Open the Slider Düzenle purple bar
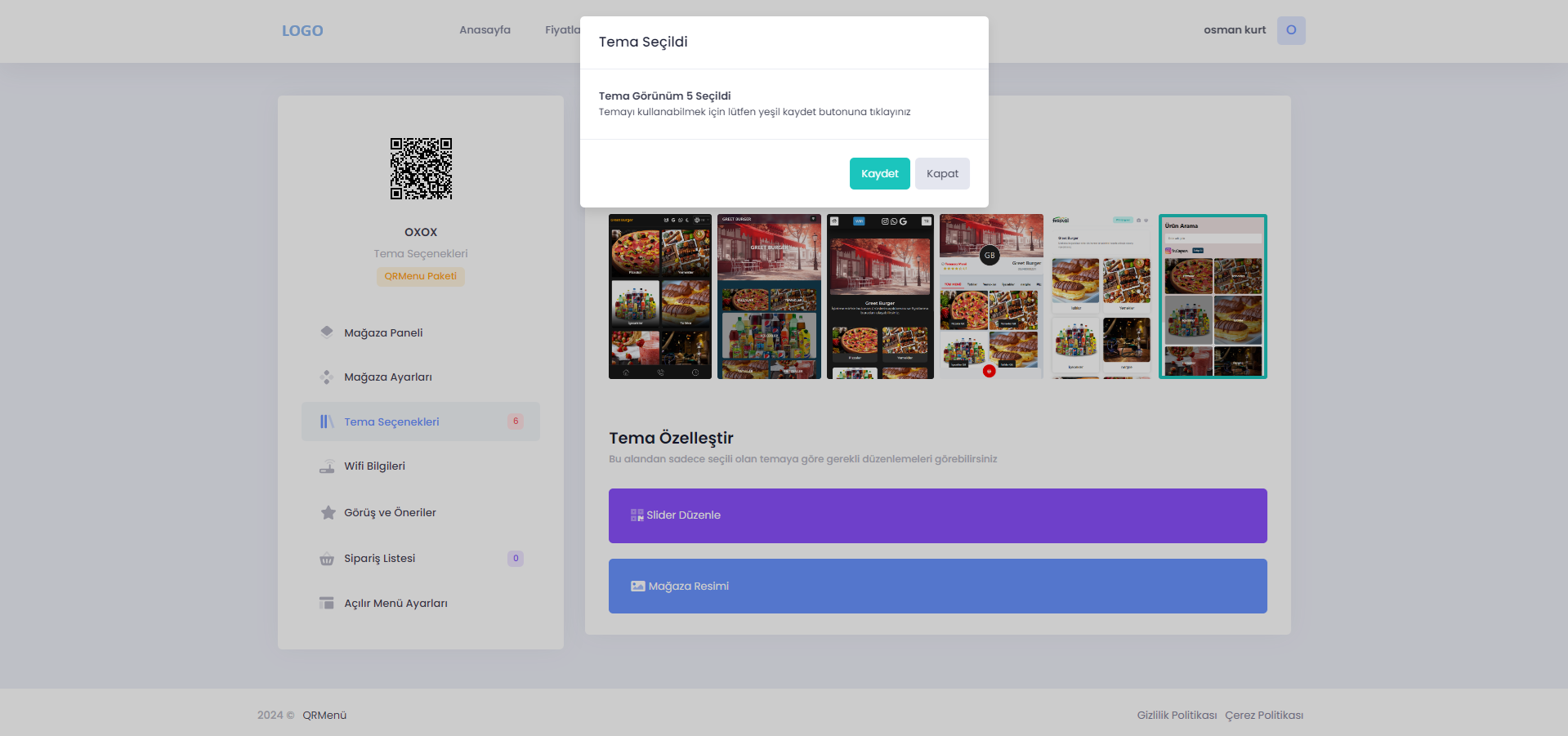The width and height of the screenshot is (1568, 736). pos(937,515)
